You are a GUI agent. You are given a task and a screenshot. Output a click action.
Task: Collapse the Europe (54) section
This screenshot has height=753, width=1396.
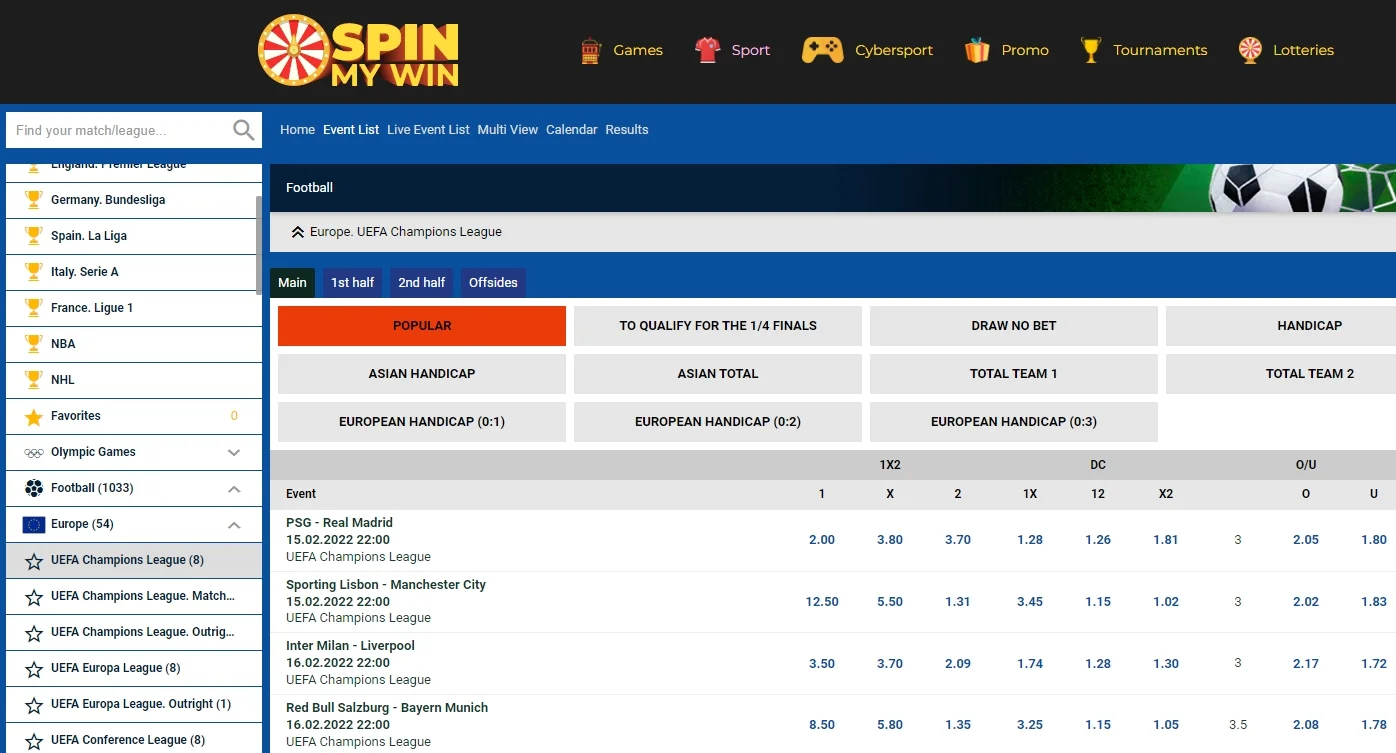[233, 524]
